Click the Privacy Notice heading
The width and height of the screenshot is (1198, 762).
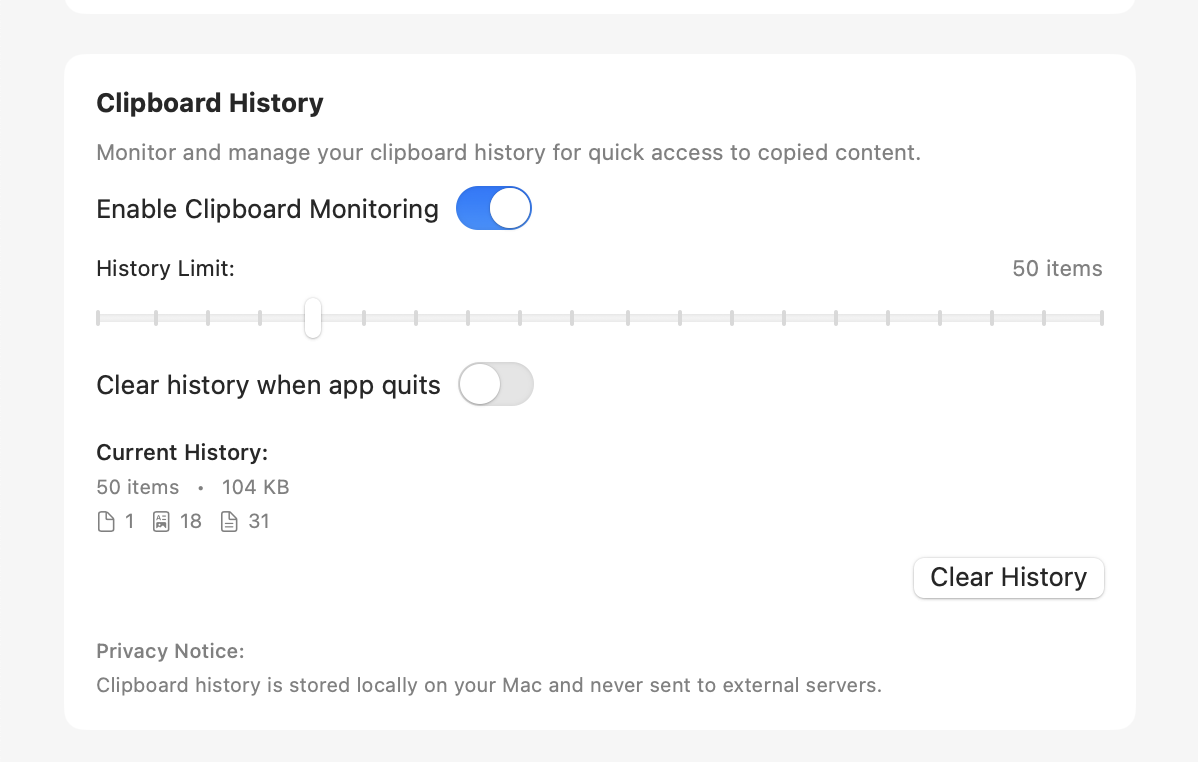point(170,652)
